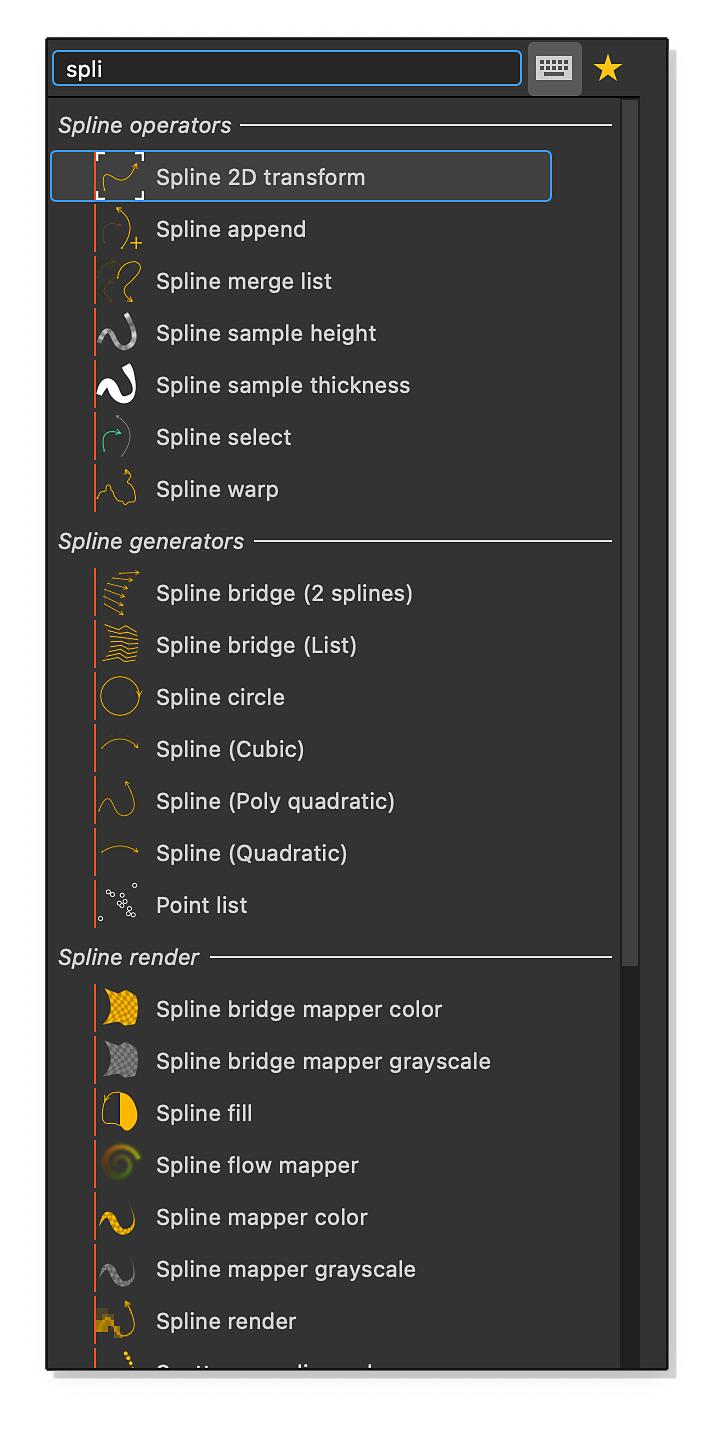722x1432 pixels.
Task: Click the Spline flow mapper swirl icon
Action: coord(119,1164)
